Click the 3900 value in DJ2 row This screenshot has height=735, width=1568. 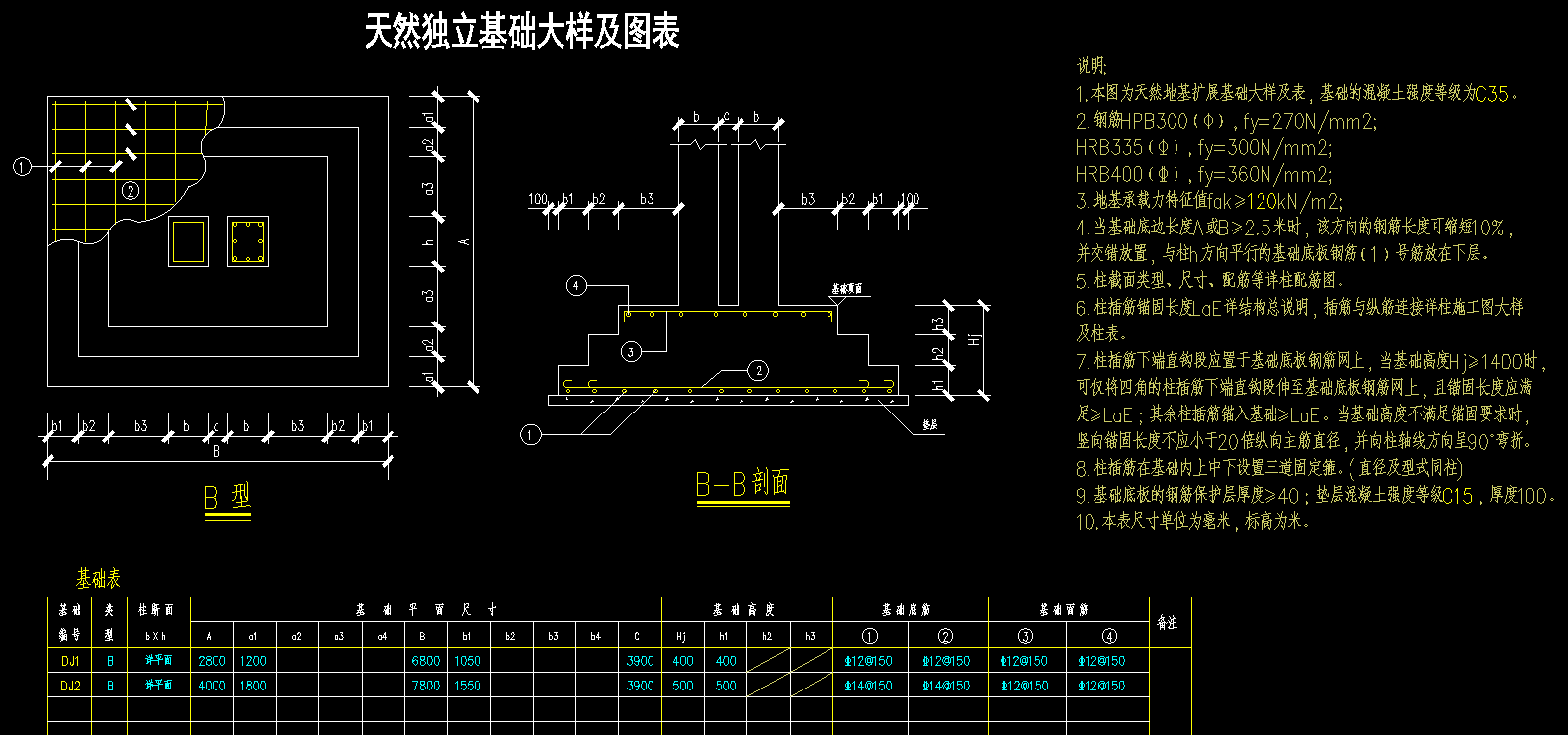(x=641, y=686)
